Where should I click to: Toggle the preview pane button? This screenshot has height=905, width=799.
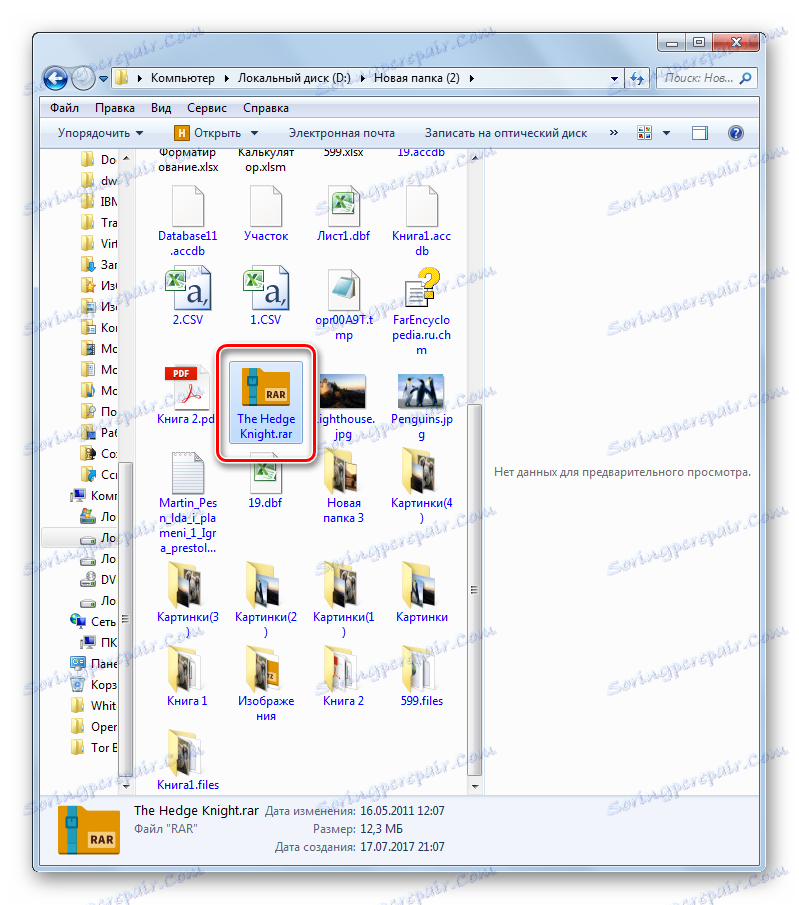pos(700,133)
